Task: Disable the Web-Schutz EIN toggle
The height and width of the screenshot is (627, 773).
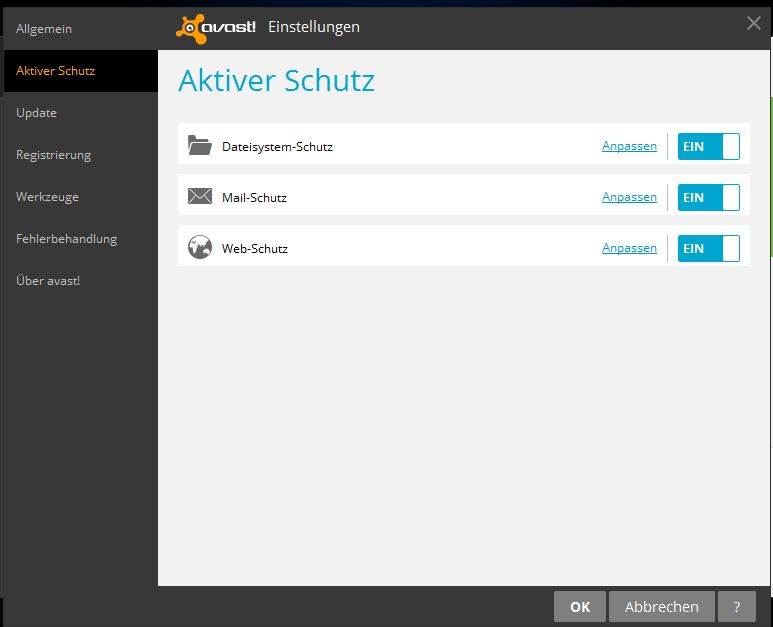Action: [x=708, y=248]
